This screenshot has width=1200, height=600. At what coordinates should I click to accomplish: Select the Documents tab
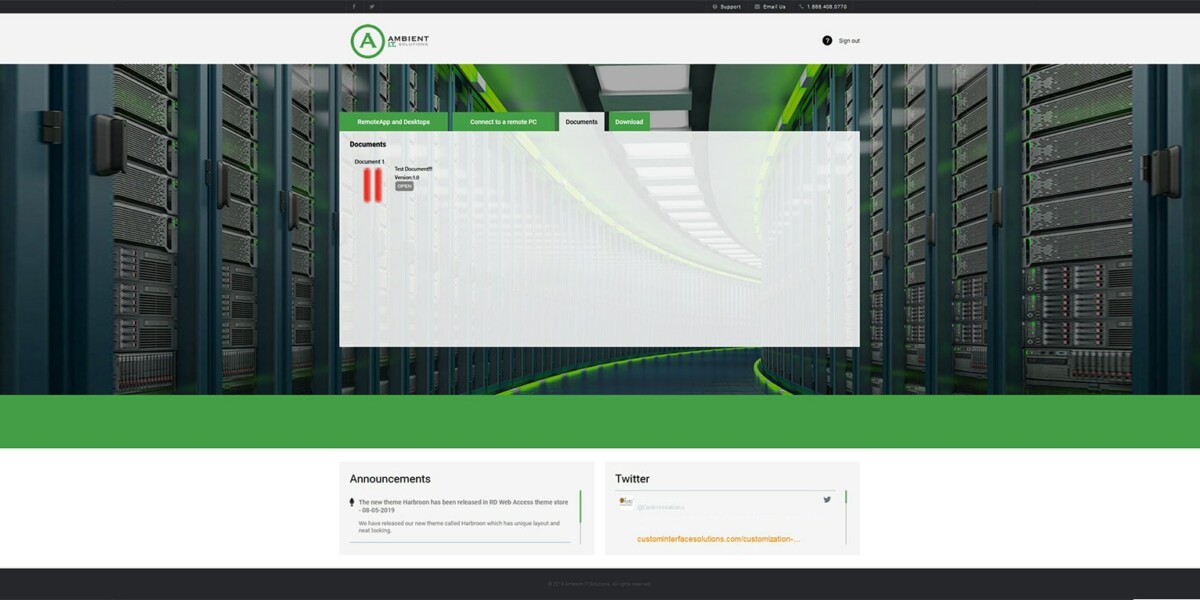[580, 121]
